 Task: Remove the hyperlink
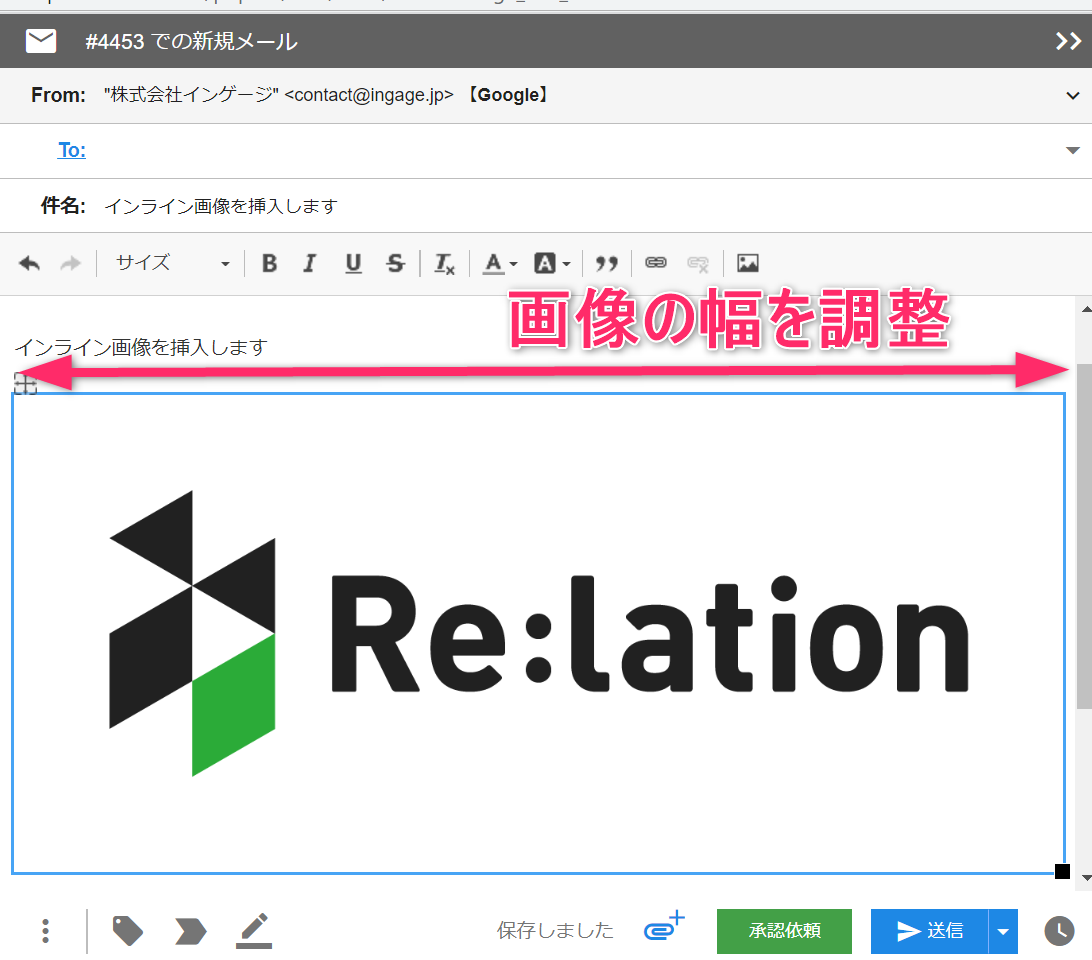(698, 263)
